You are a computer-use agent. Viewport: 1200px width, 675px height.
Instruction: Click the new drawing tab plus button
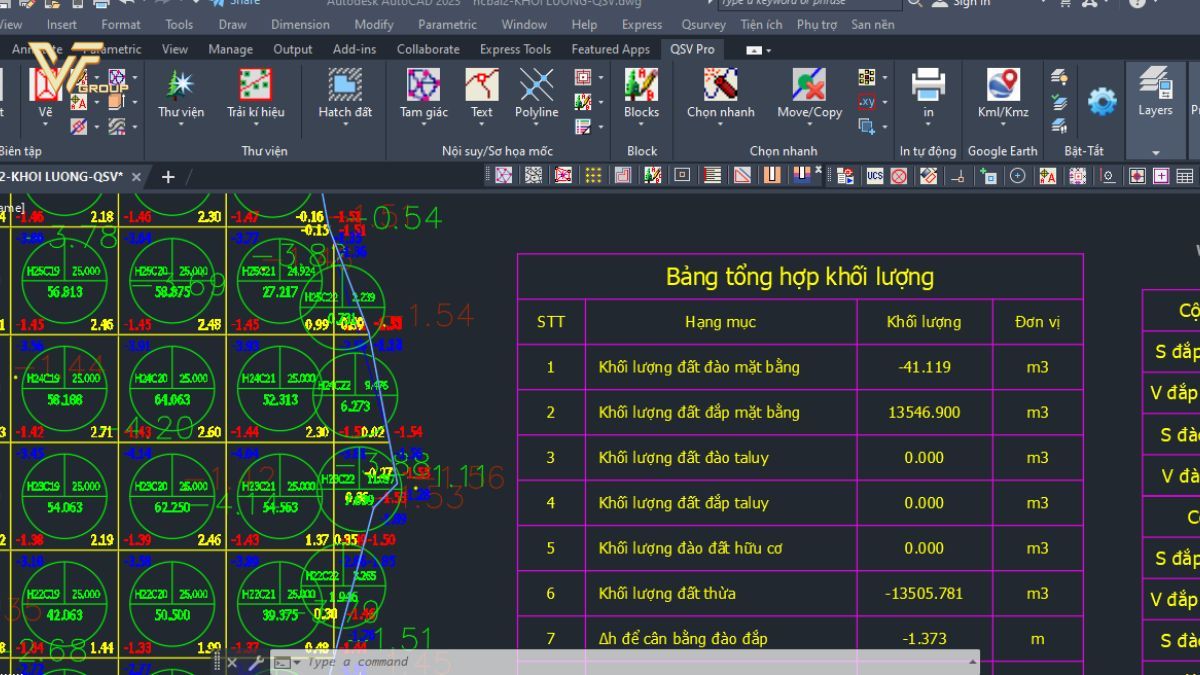point(168,177)
